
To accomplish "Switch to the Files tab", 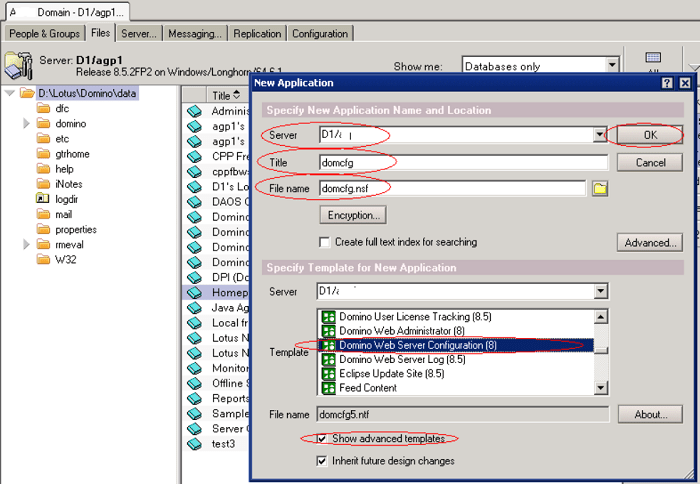I will click(x=100, y=33).
